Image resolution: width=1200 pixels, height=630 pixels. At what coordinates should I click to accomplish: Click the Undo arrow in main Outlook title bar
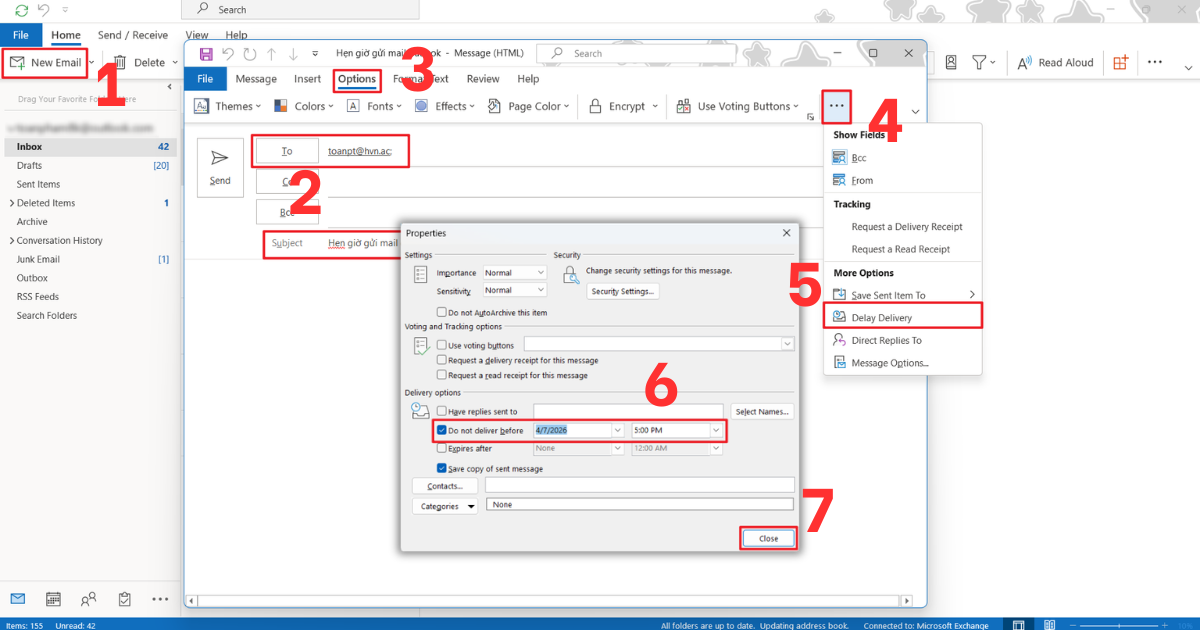tap(44, 9)
